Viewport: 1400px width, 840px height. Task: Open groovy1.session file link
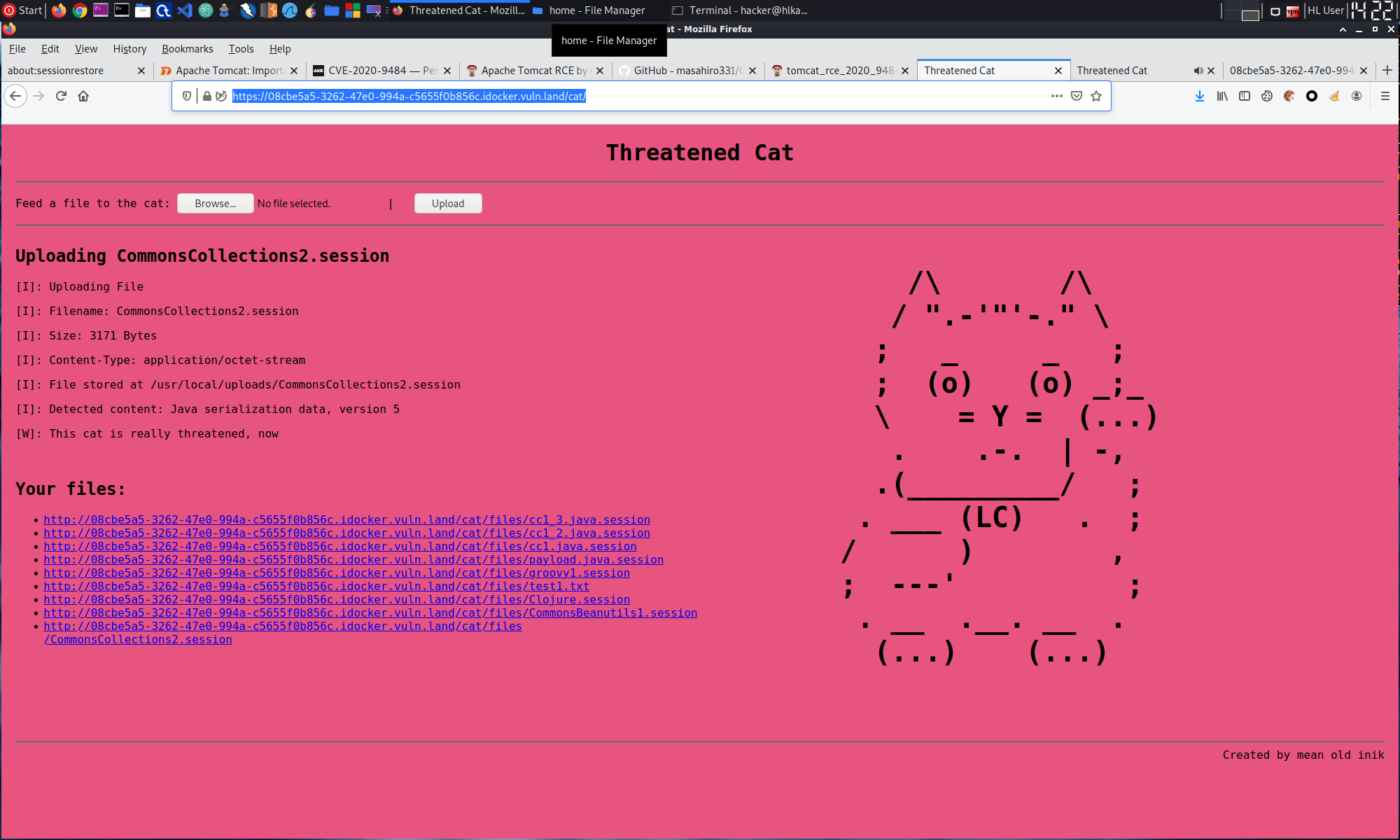tap(337, 573)
